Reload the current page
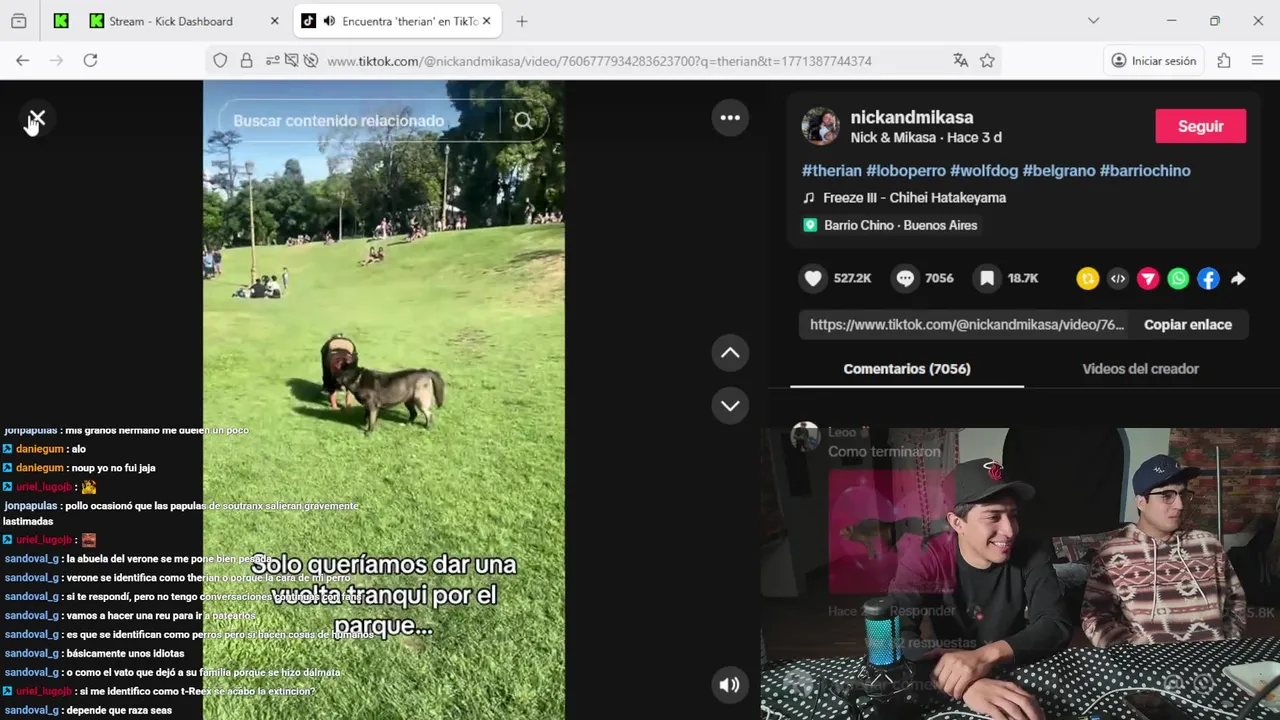 (x=90, y=61)
